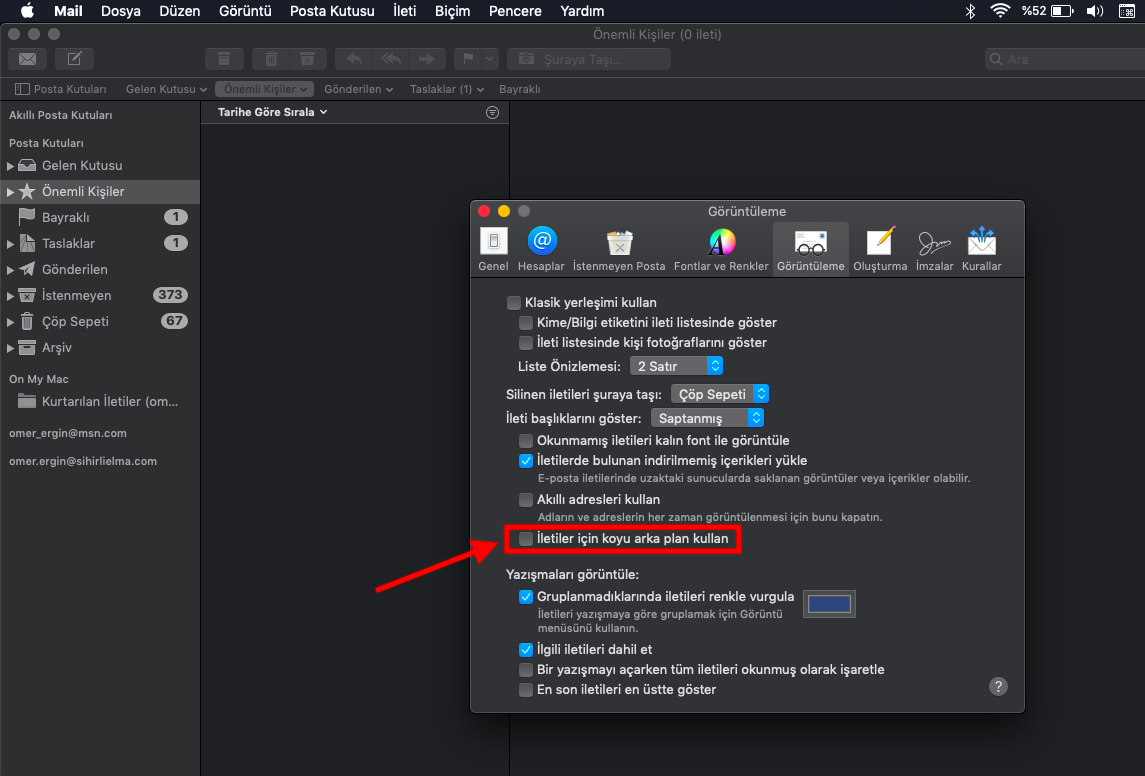Screen dimensions: 1145x776
Task: Open the Kurallar preferences pane
Action: (x=981, y=249)
